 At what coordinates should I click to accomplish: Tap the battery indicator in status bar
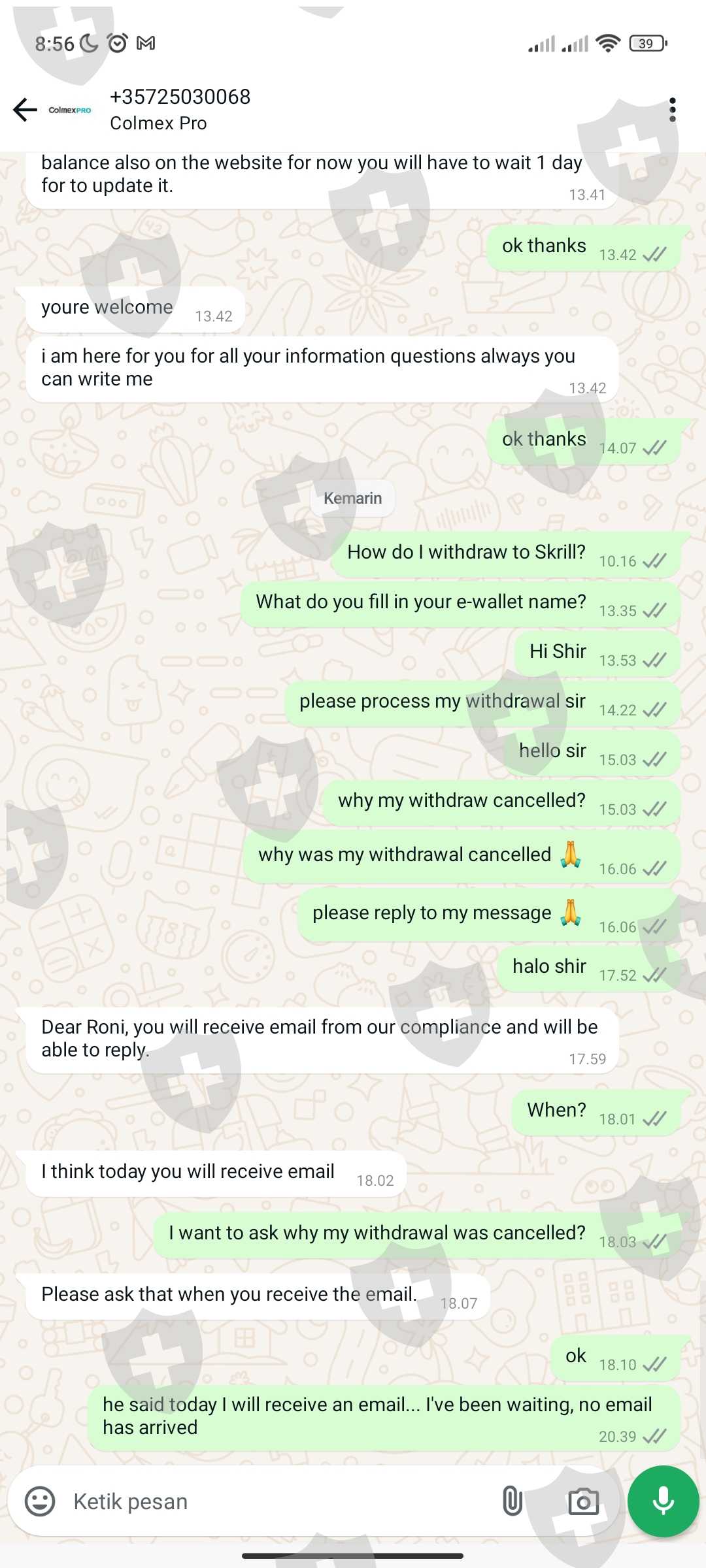click(648, 43)
